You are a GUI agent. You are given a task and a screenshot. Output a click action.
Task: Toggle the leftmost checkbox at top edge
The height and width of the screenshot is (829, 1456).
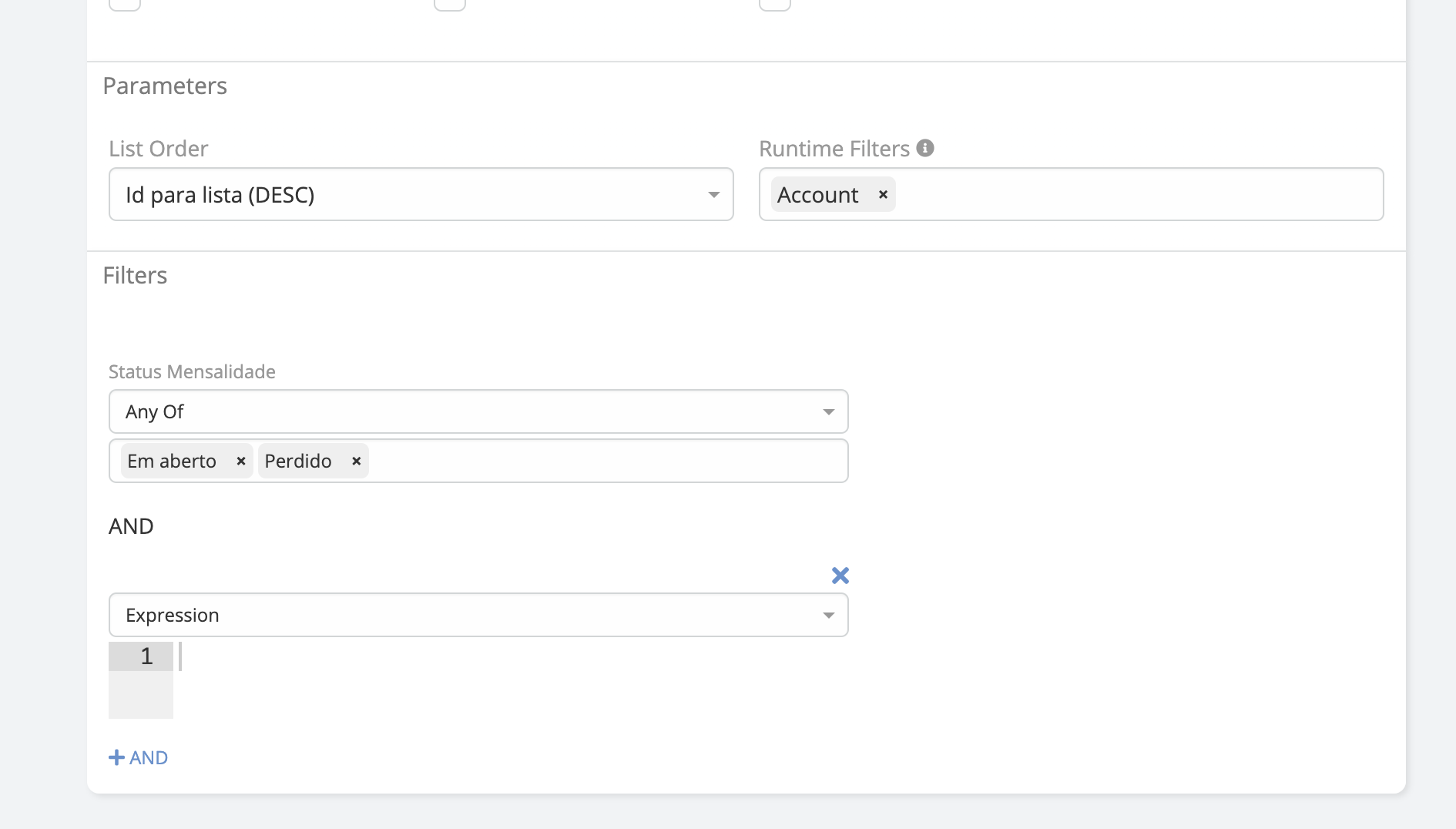click(x=125, y=3)
